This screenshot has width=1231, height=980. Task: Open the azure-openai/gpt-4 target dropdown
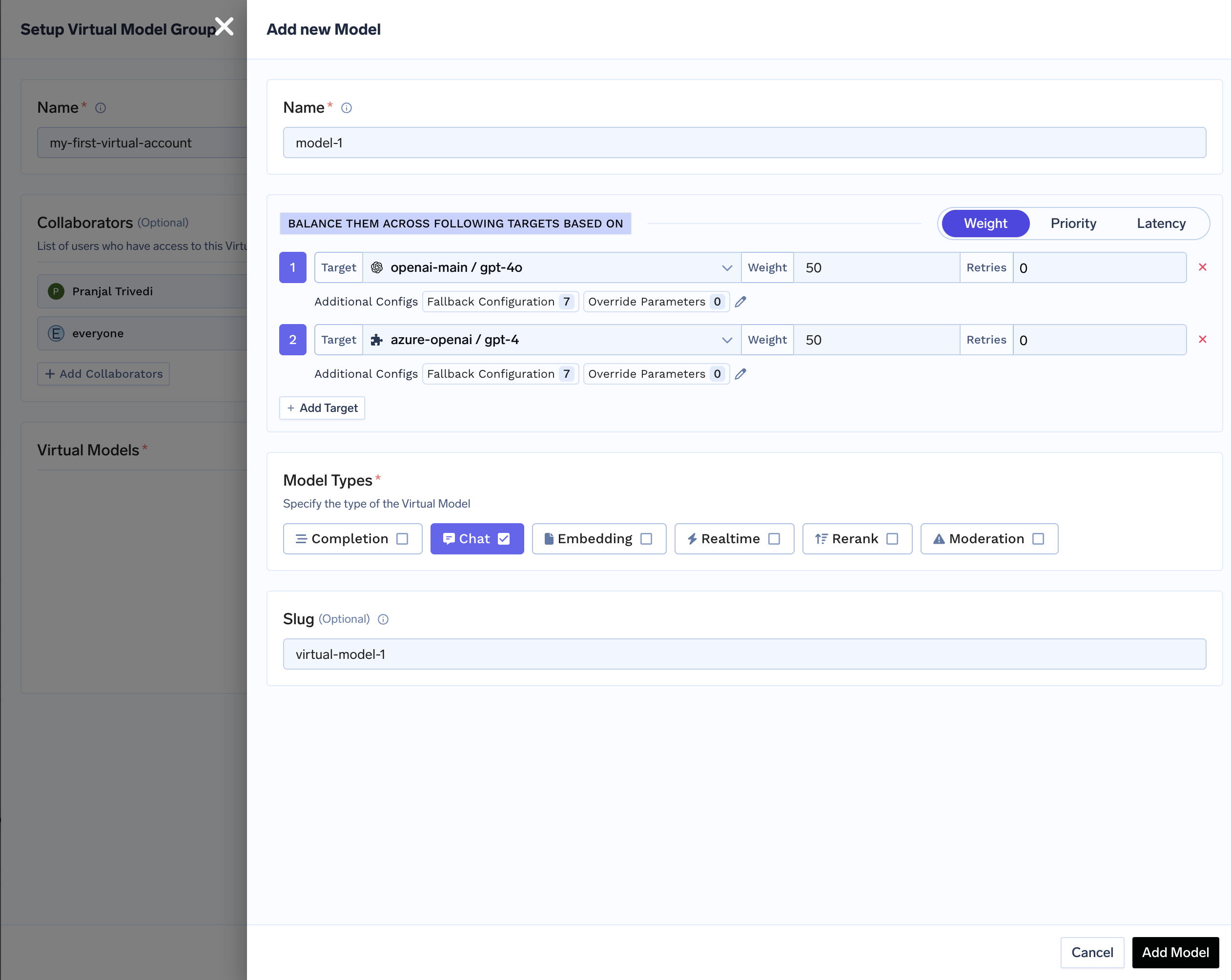coord(727,339)
